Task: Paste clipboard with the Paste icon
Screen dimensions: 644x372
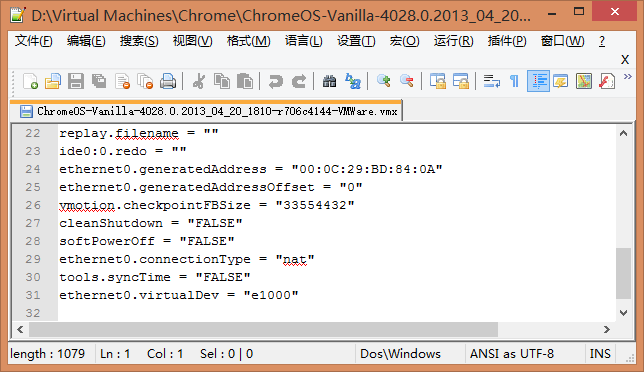Action: coord(245,81)
